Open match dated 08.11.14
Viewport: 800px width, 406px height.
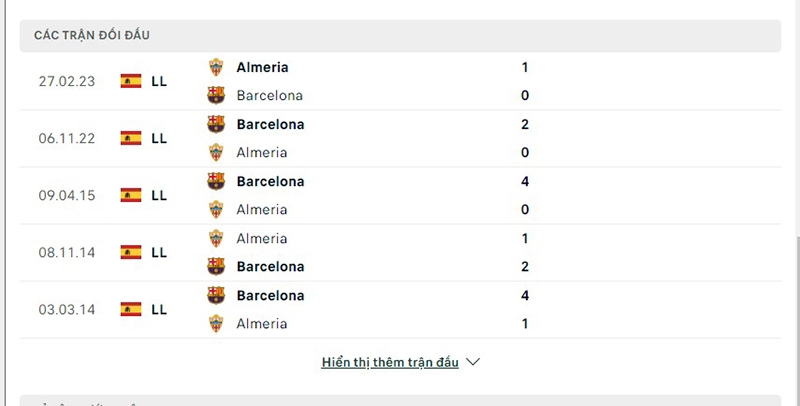point(67,252)
